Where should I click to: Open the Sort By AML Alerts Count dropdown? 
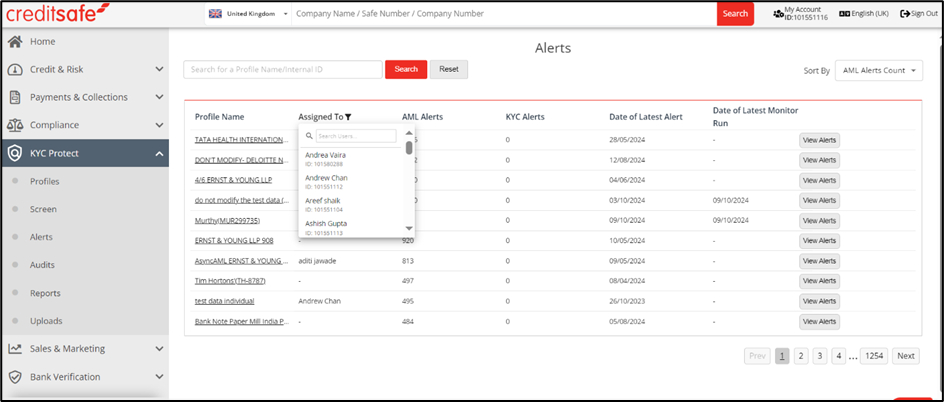pyautogui.click(x=878, y=70)
